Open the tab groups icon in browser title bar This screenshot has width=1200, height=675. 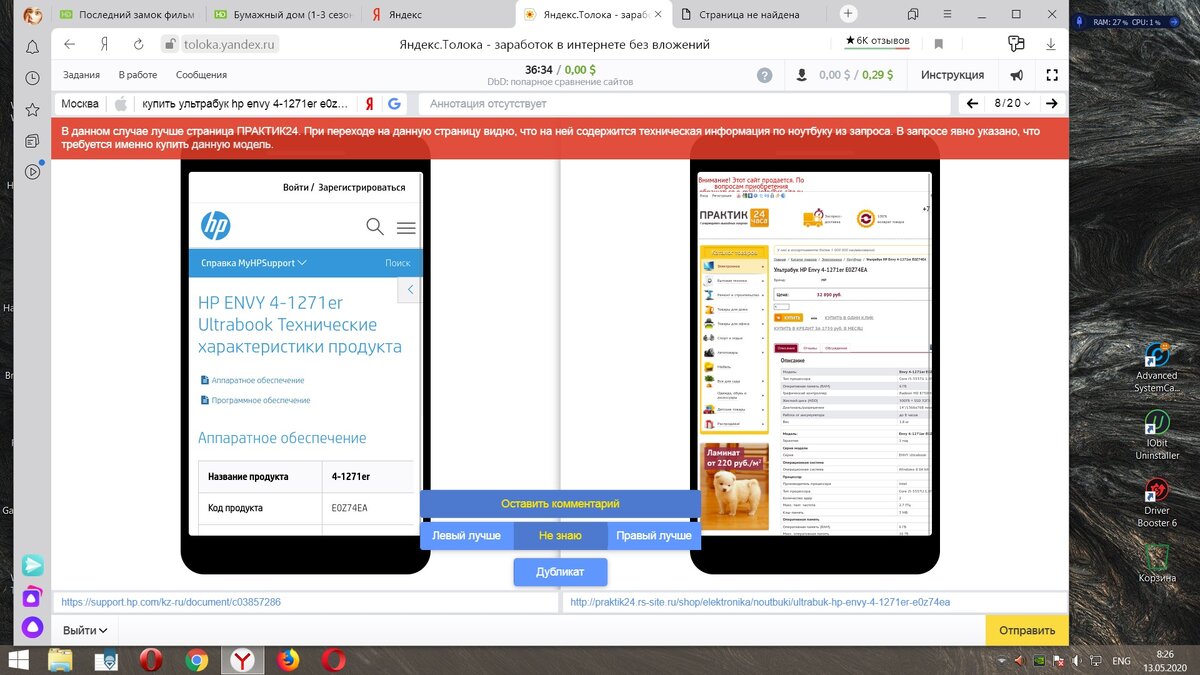[x=913, y=15]
